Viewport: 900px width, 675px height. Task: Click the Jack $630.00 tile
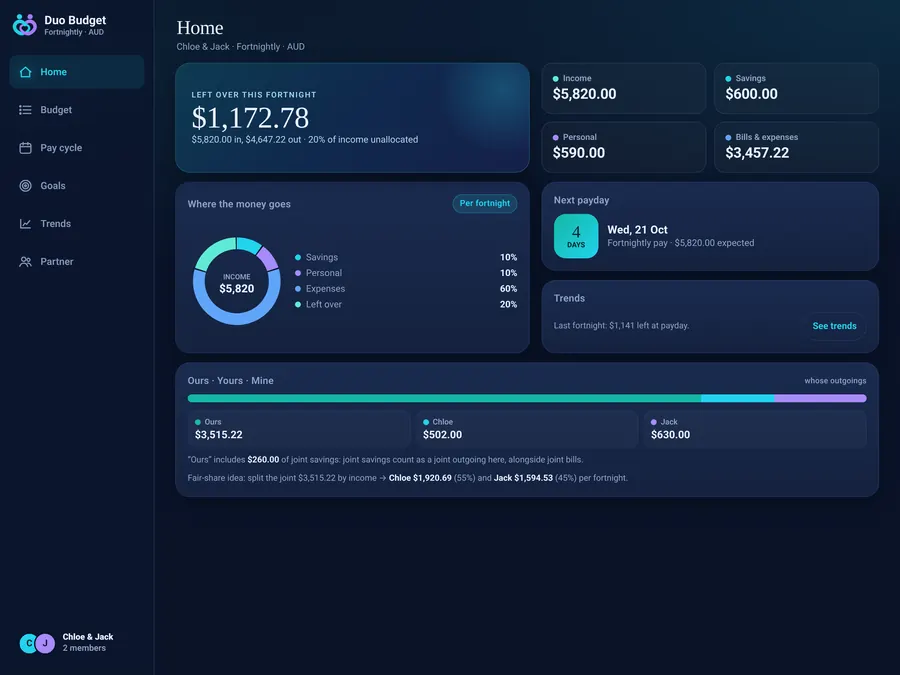(x=755, y=429)
